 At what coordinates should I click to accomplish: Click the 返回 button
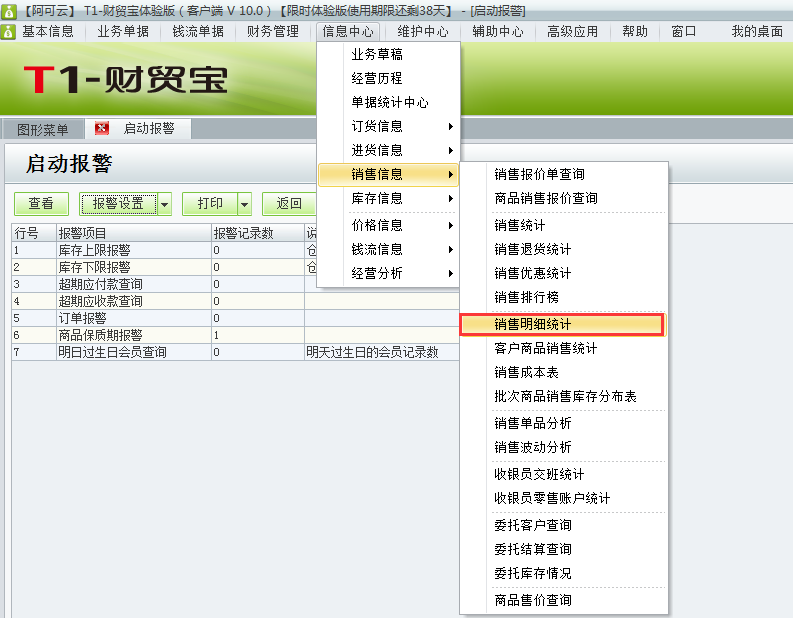click(x=289, y=204)
